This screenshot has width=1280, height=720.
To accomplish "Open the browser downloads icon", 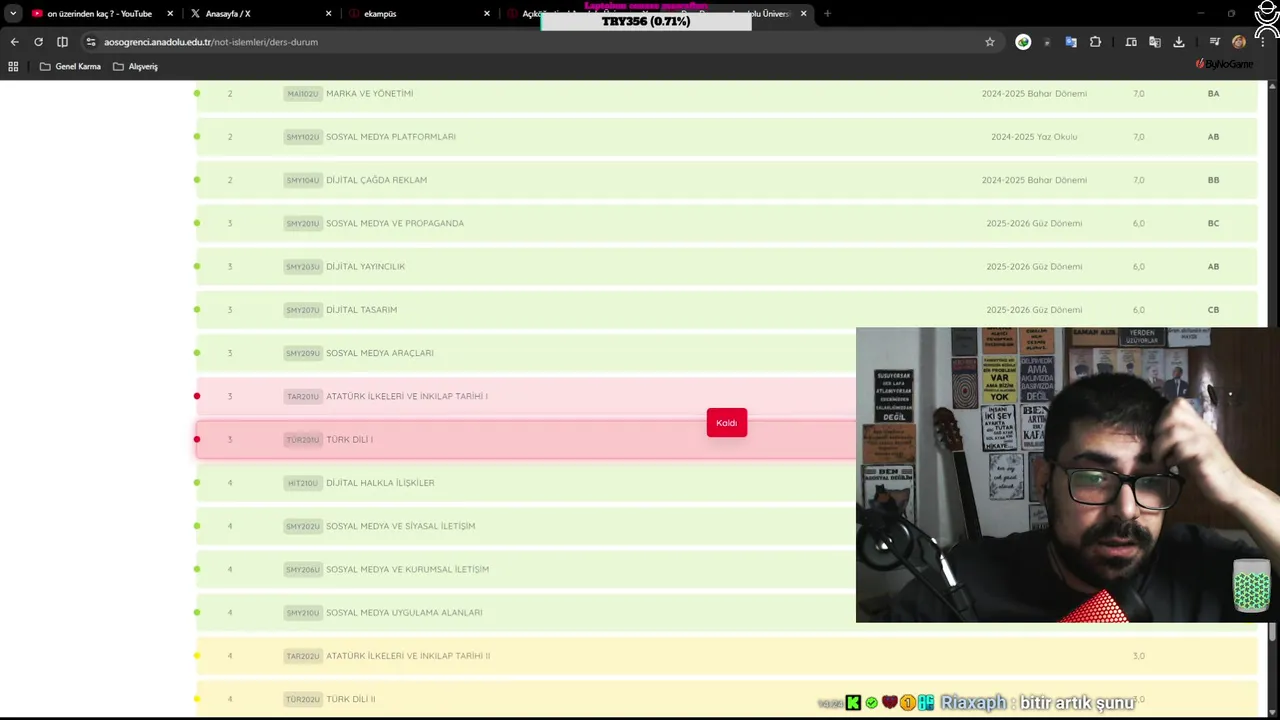I will 1179,42.
